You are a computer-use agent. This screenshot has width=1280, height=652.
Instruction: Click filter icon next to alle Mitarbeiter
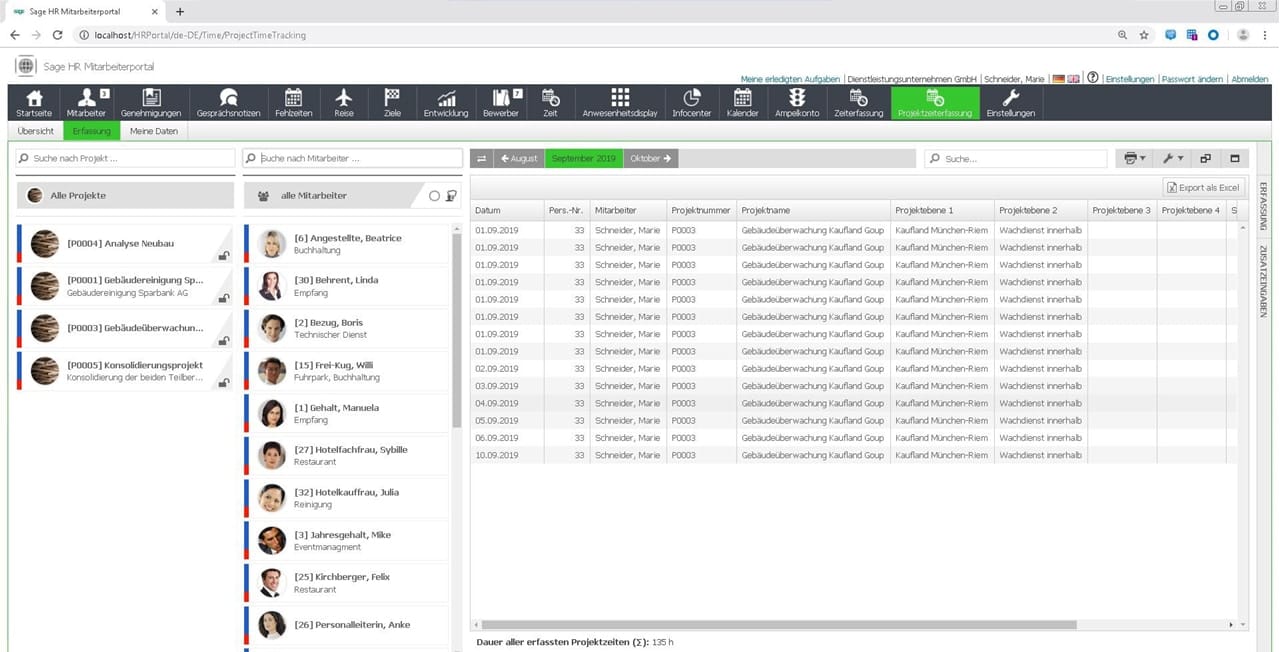click(452, 196)
